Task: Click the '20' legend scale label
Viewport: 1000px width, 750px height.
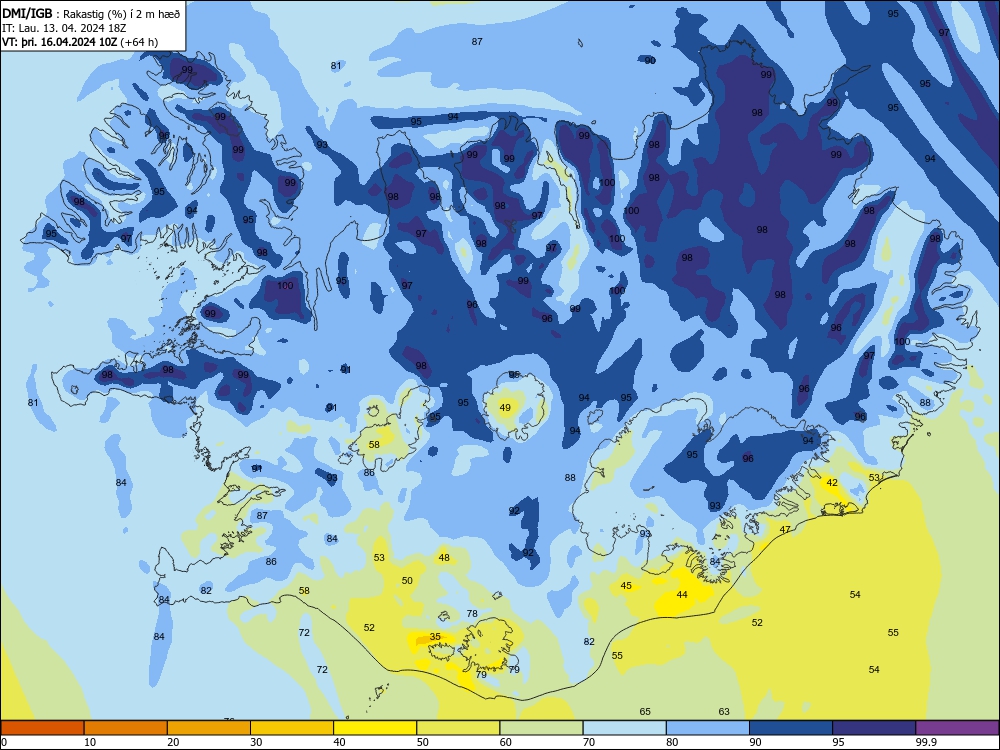Action: pyautogui.click(x=173, y=742)
